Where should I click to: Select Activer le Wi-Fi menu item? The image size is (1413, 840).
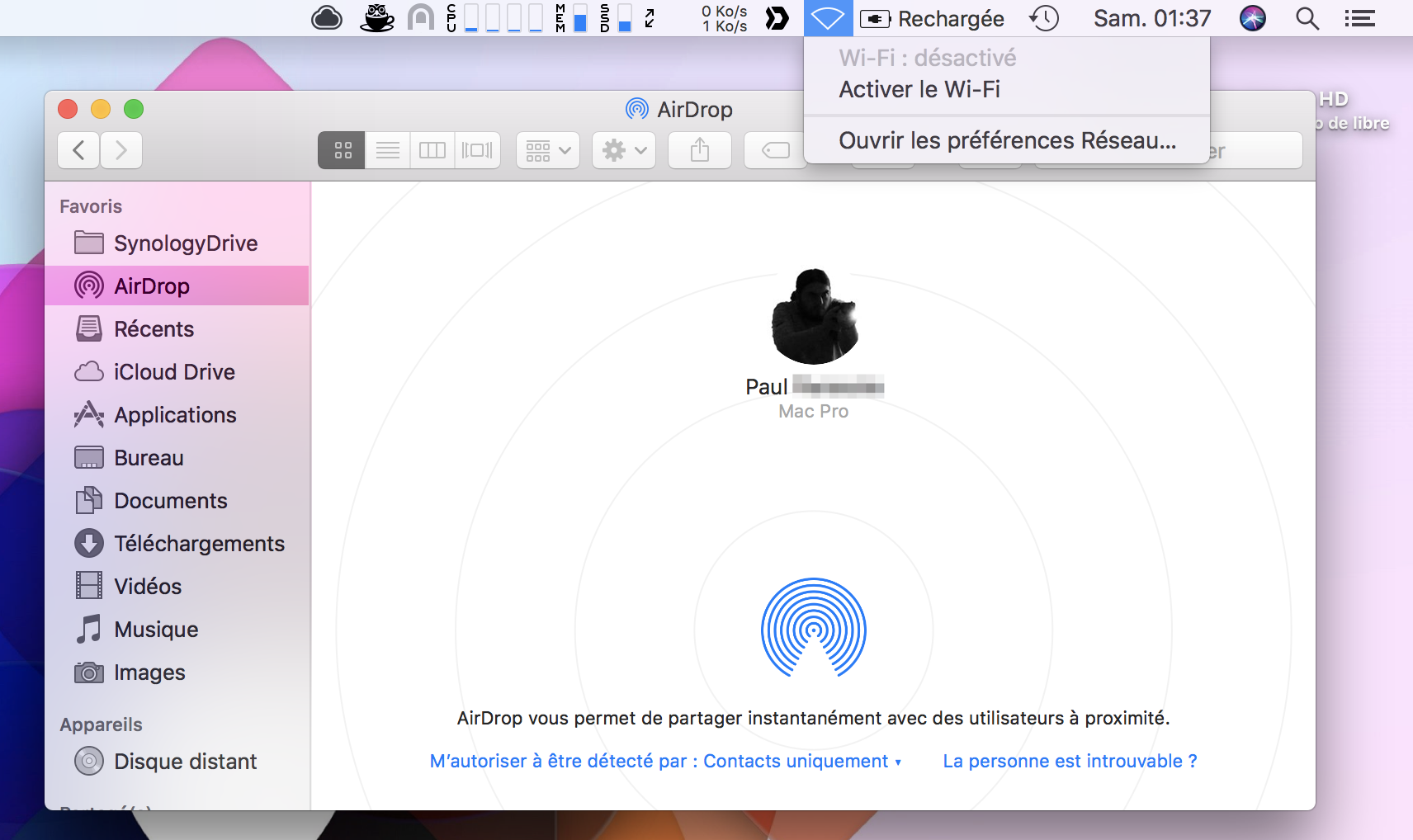pyautogui.click(x=1007, y=89)
